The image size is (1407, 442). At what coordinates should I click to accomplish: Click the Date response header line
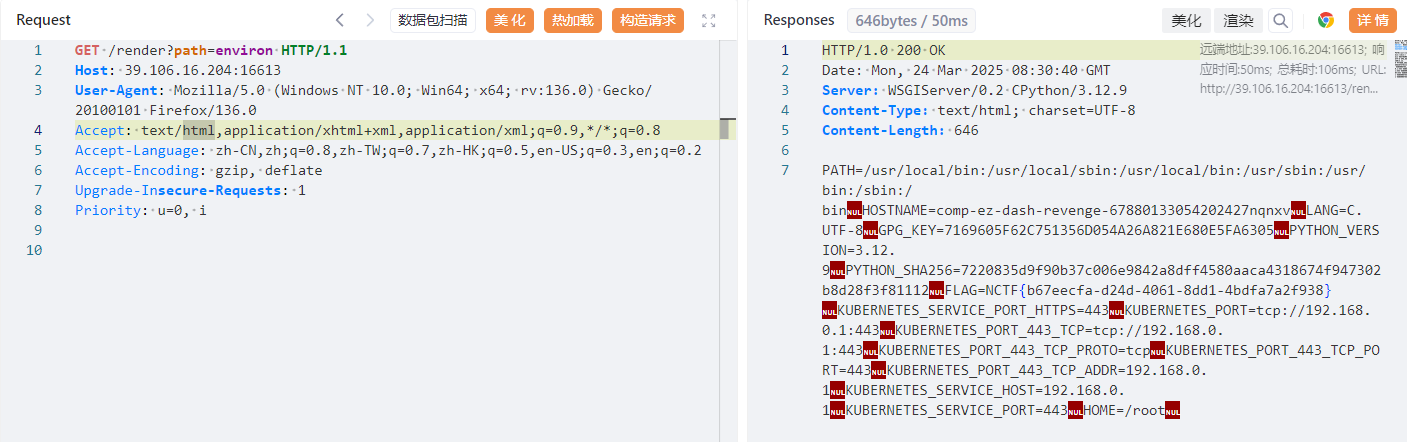tap(966, 70)
